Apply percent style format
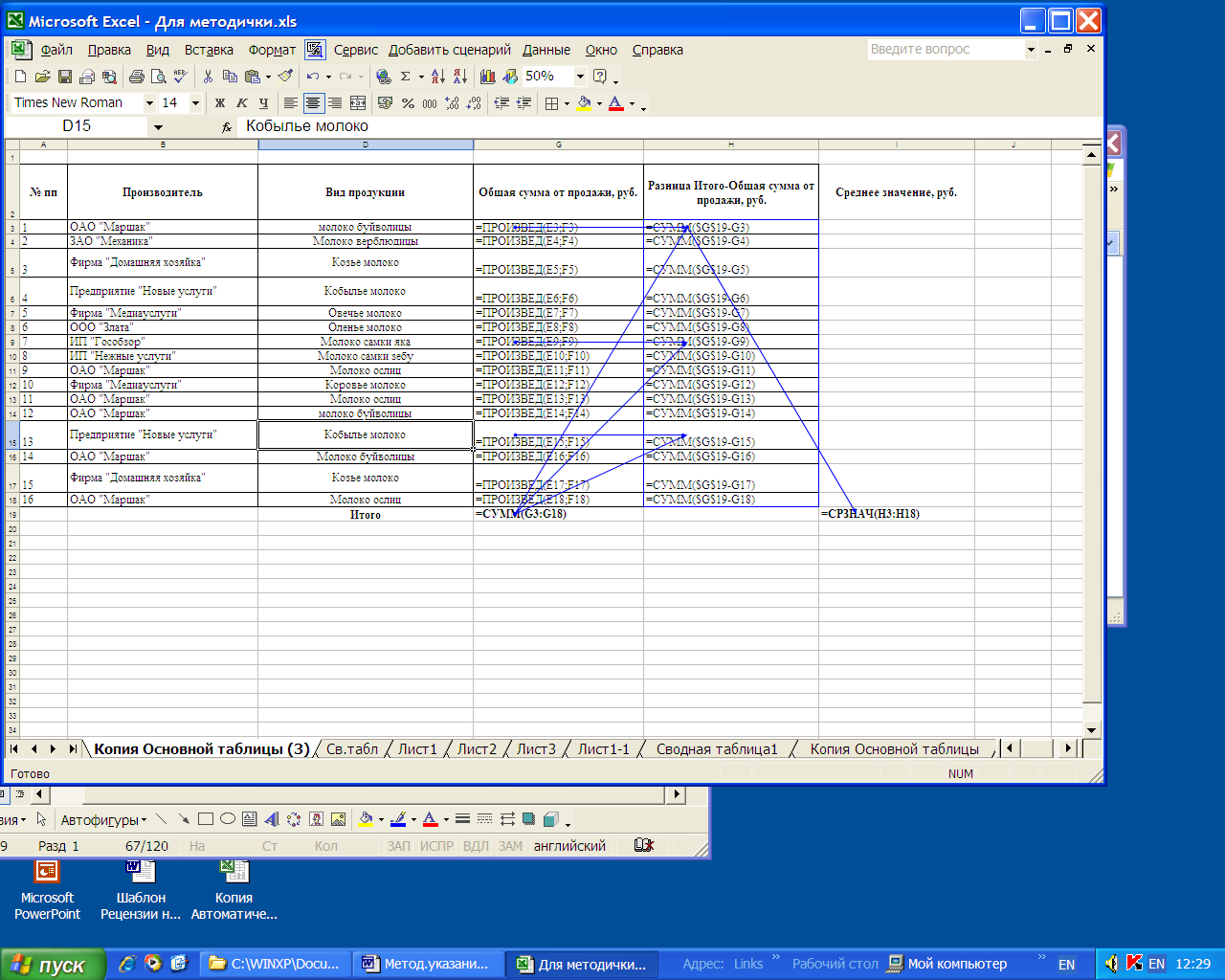1225x980 pixels. [408, 103]
